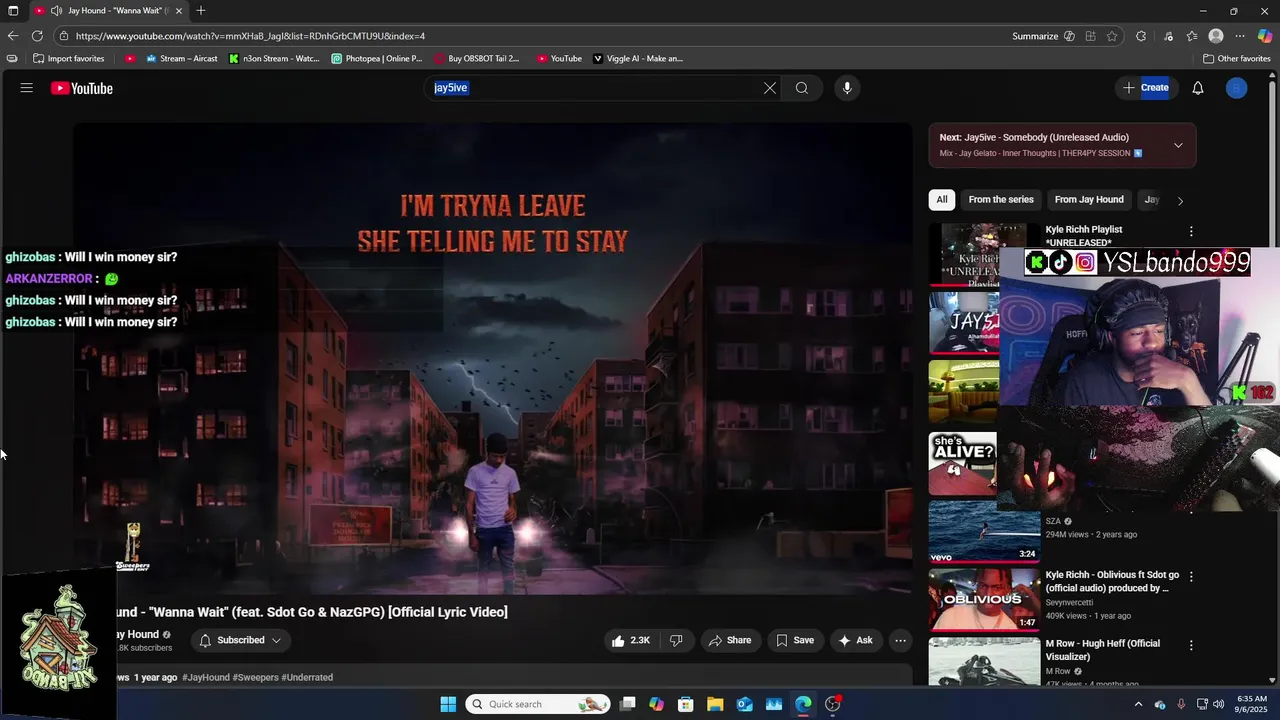This screenshot has height=720, width=1280.
Task: Reload the current page
Action: pyautogui.click(x=37, y=36)
